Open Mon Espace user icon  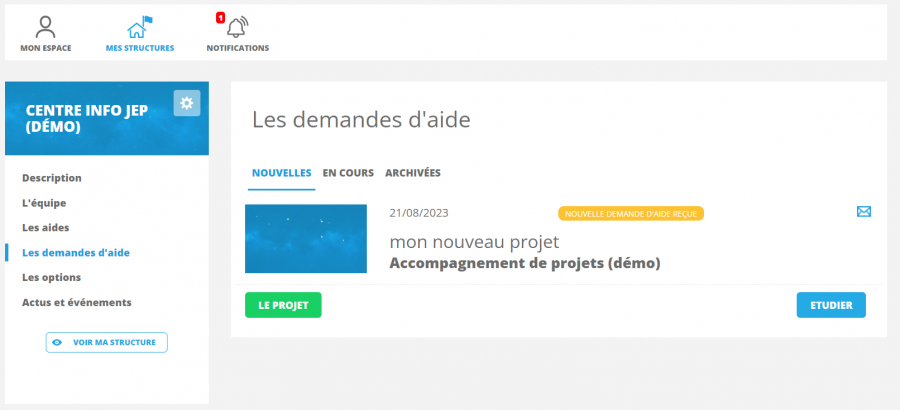click(45, 27)
